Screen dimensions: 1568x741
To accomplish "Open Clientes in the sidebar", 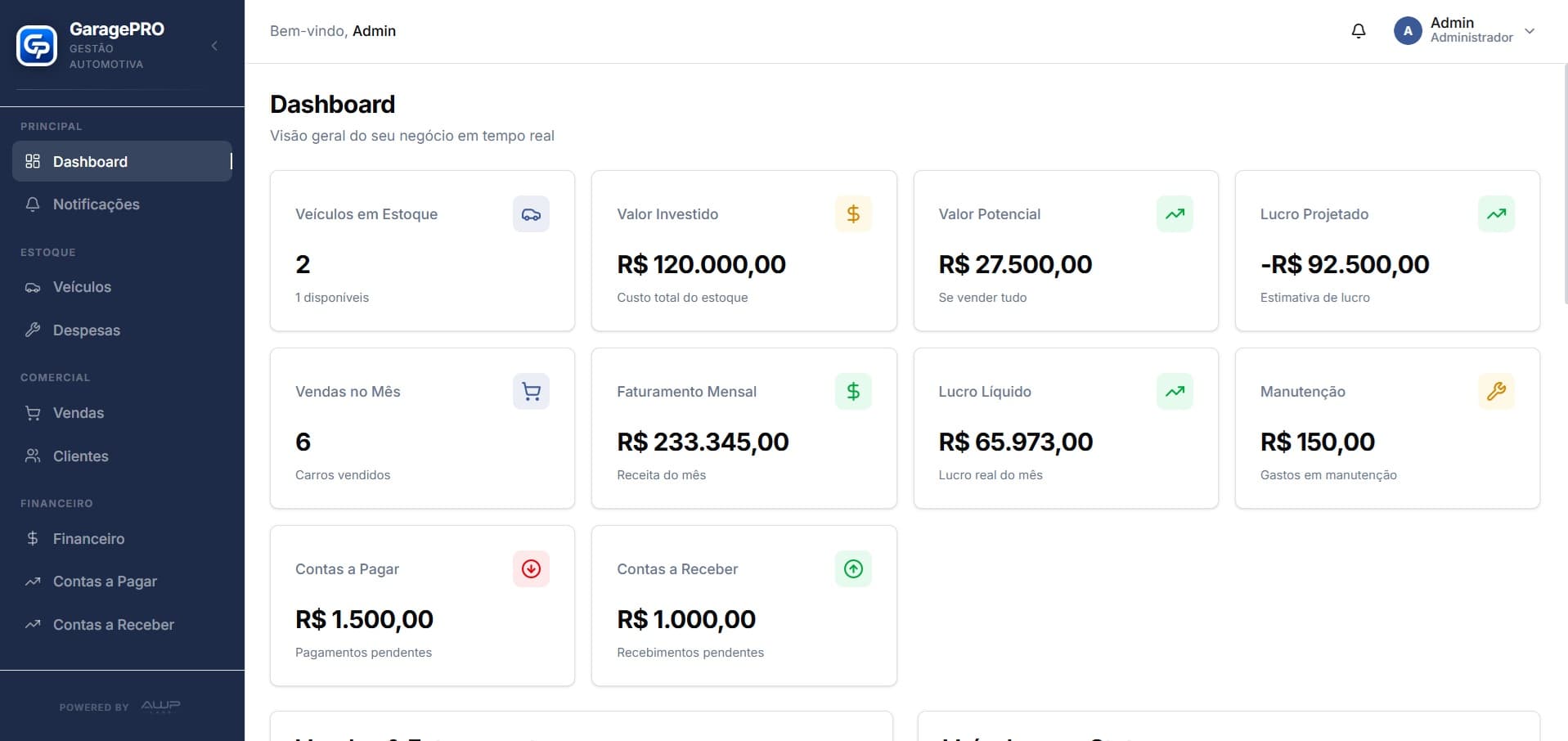I will click(x=122, y=456).
